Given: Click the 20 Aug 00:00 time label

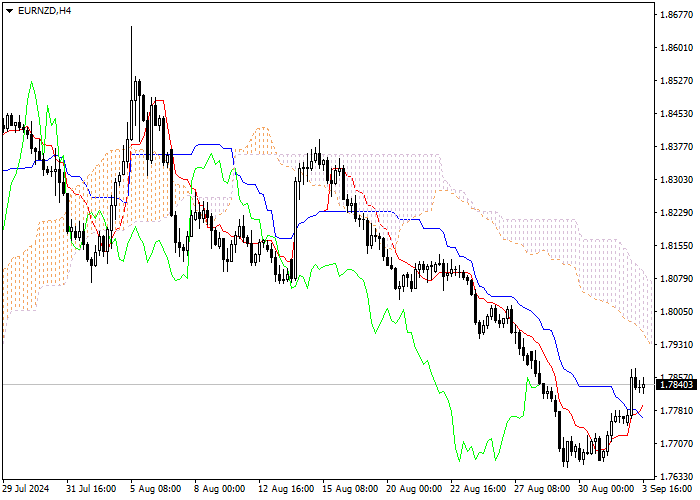Looking at the screenshot, I should pyautogui.click(x=414, y=489).
